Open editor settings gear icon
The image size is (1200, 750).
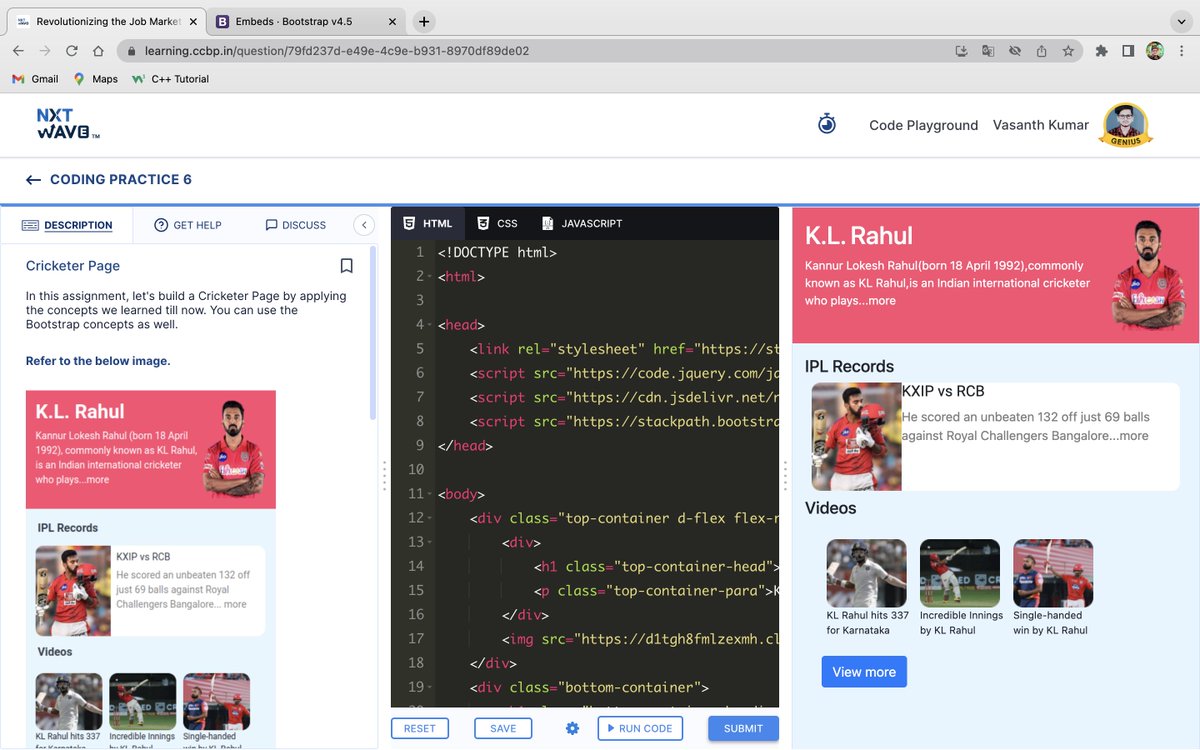(572, 728)
